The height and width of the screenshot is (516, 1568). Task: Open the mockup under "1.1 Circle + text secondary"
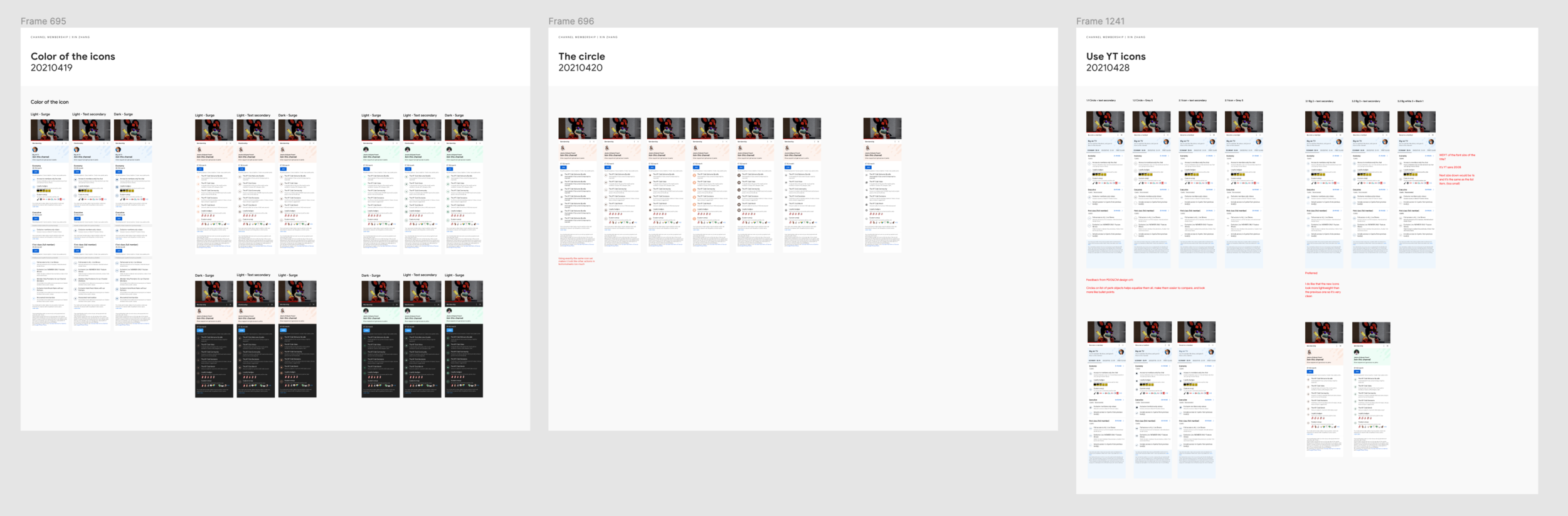tap(1105, 190)
